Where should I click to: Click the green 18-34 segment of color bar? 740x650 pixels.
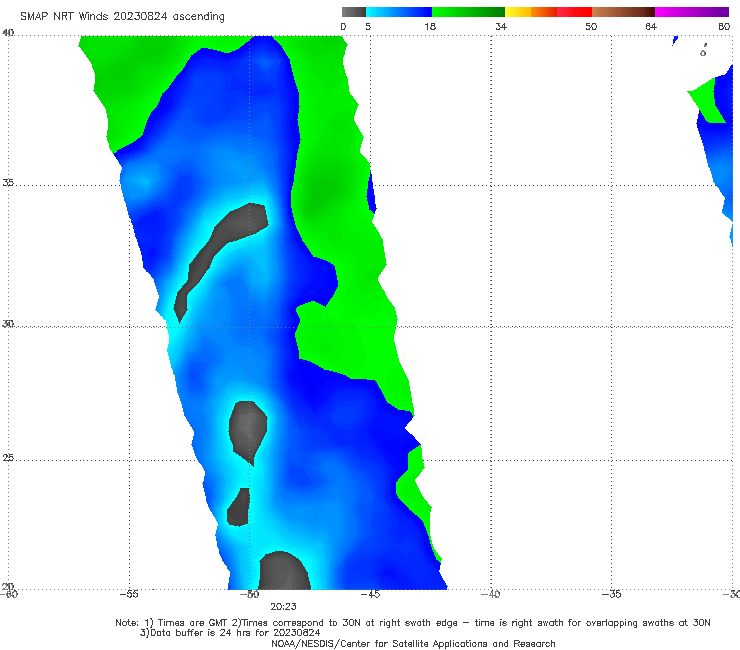pos(468,12)
